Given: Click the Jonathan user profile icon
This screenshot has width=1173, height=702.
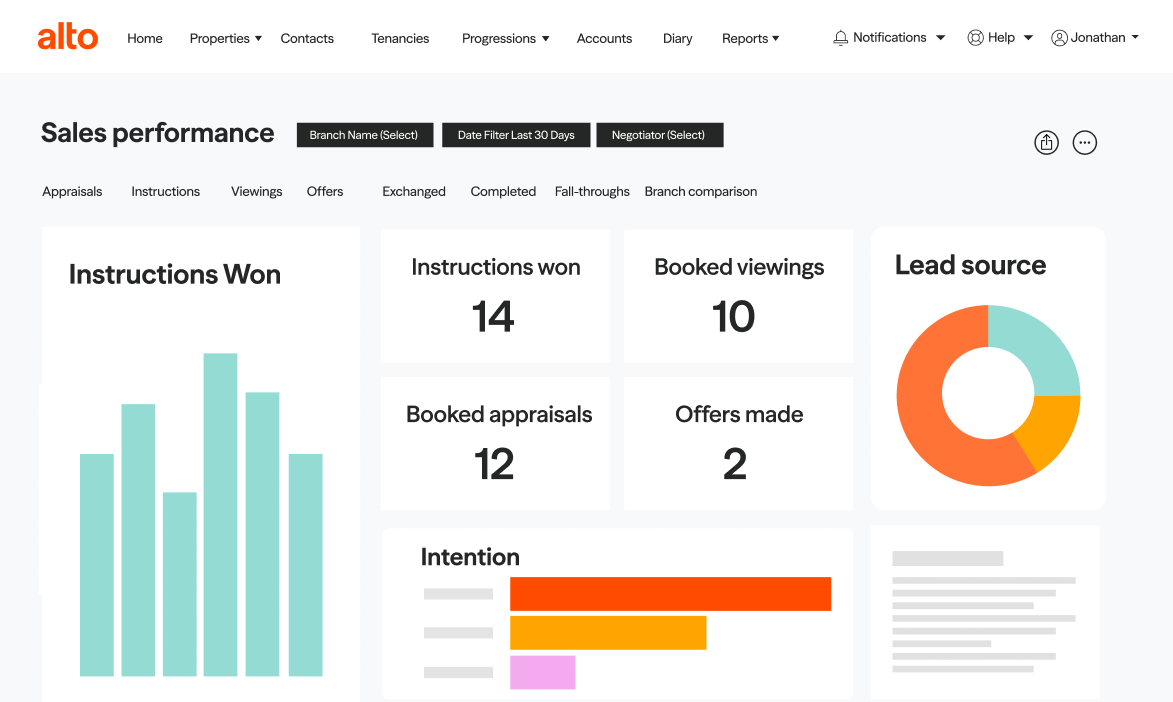Looking at the screenshot, I should coord(1059,38).
